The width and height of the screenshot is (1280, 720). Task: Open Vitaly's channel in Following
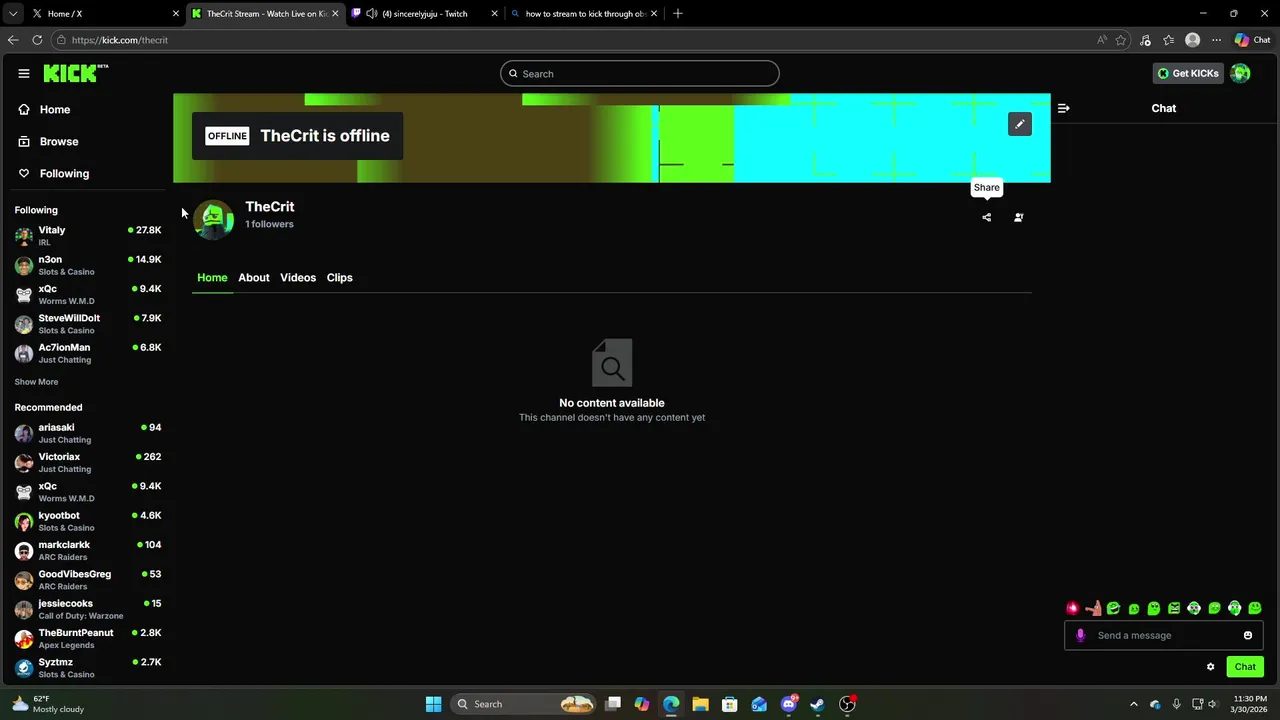point(88,236)
